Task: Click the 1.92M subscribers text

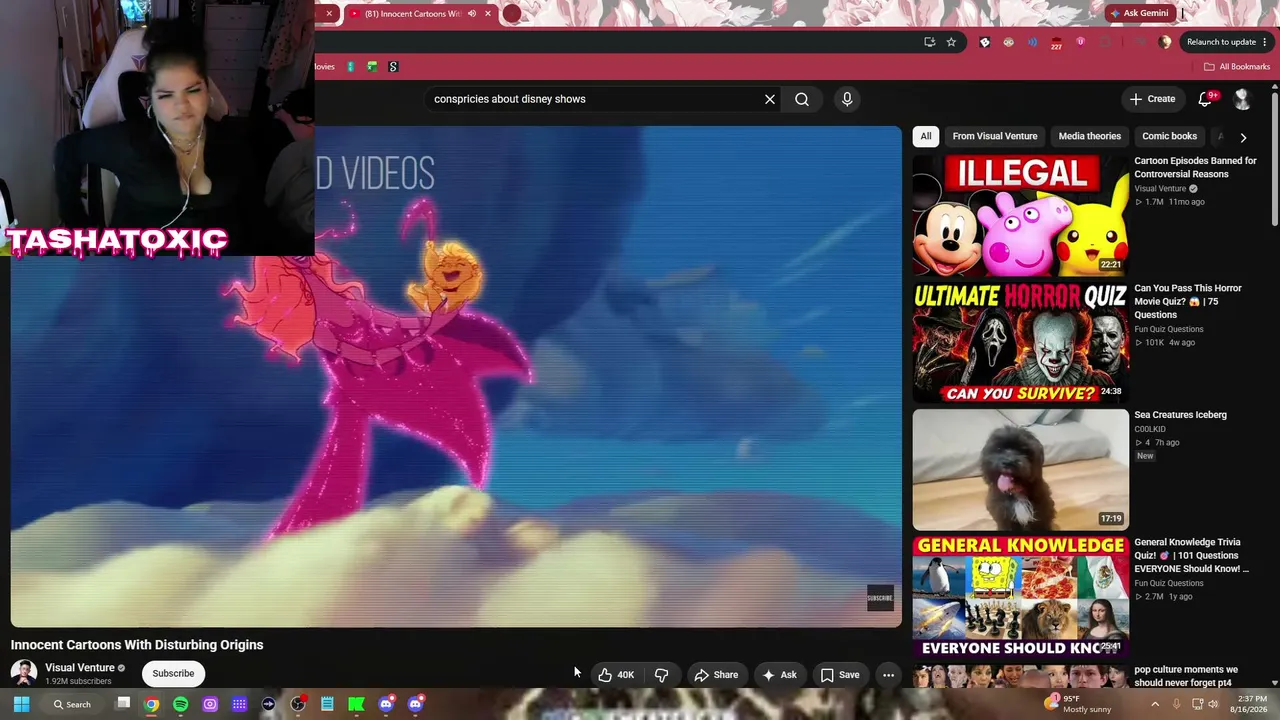Action: (x=78, y=682)
